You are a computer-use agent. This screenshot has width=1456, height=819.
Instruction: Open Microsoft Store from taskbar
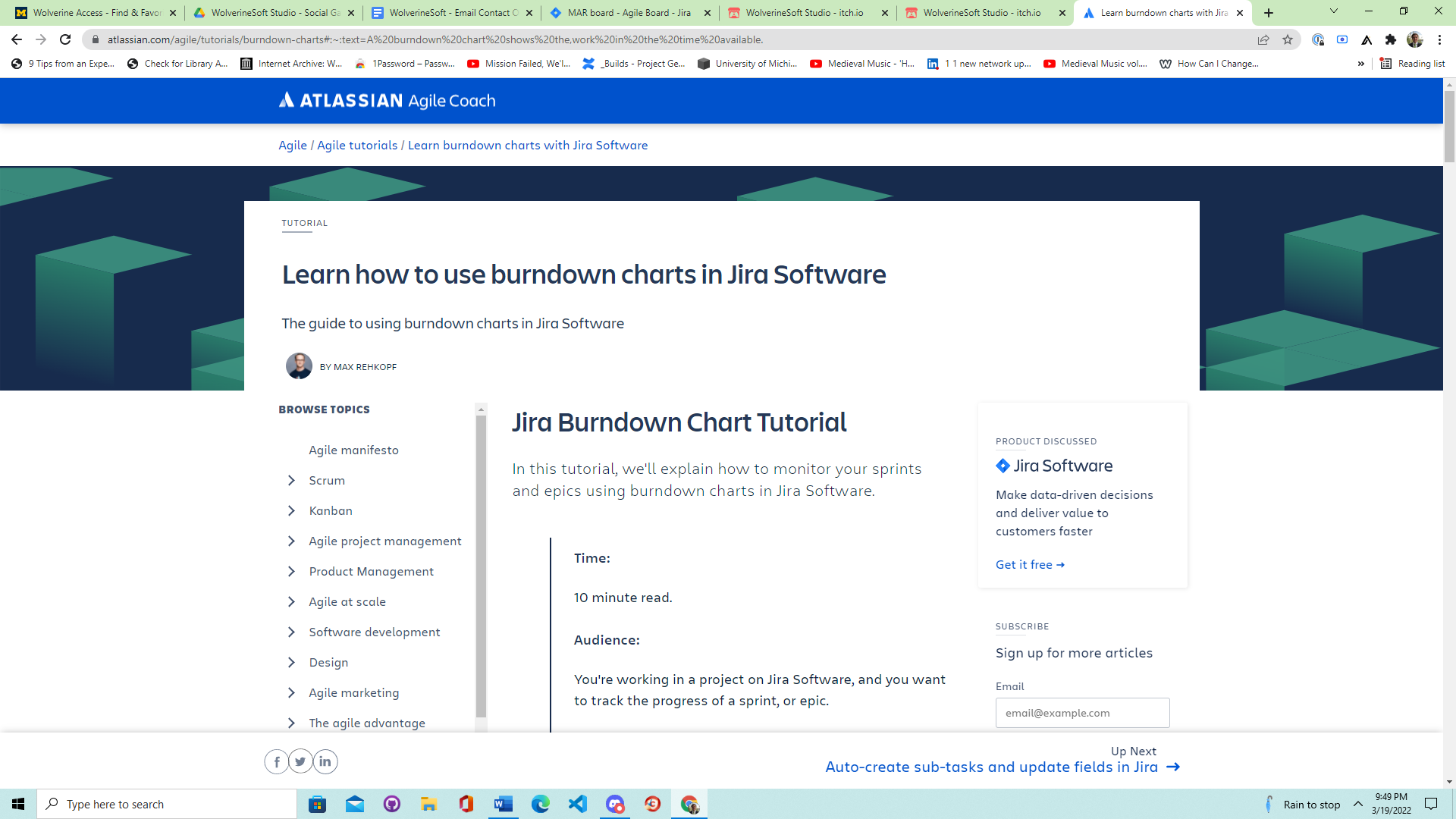[x=317, y=804]
